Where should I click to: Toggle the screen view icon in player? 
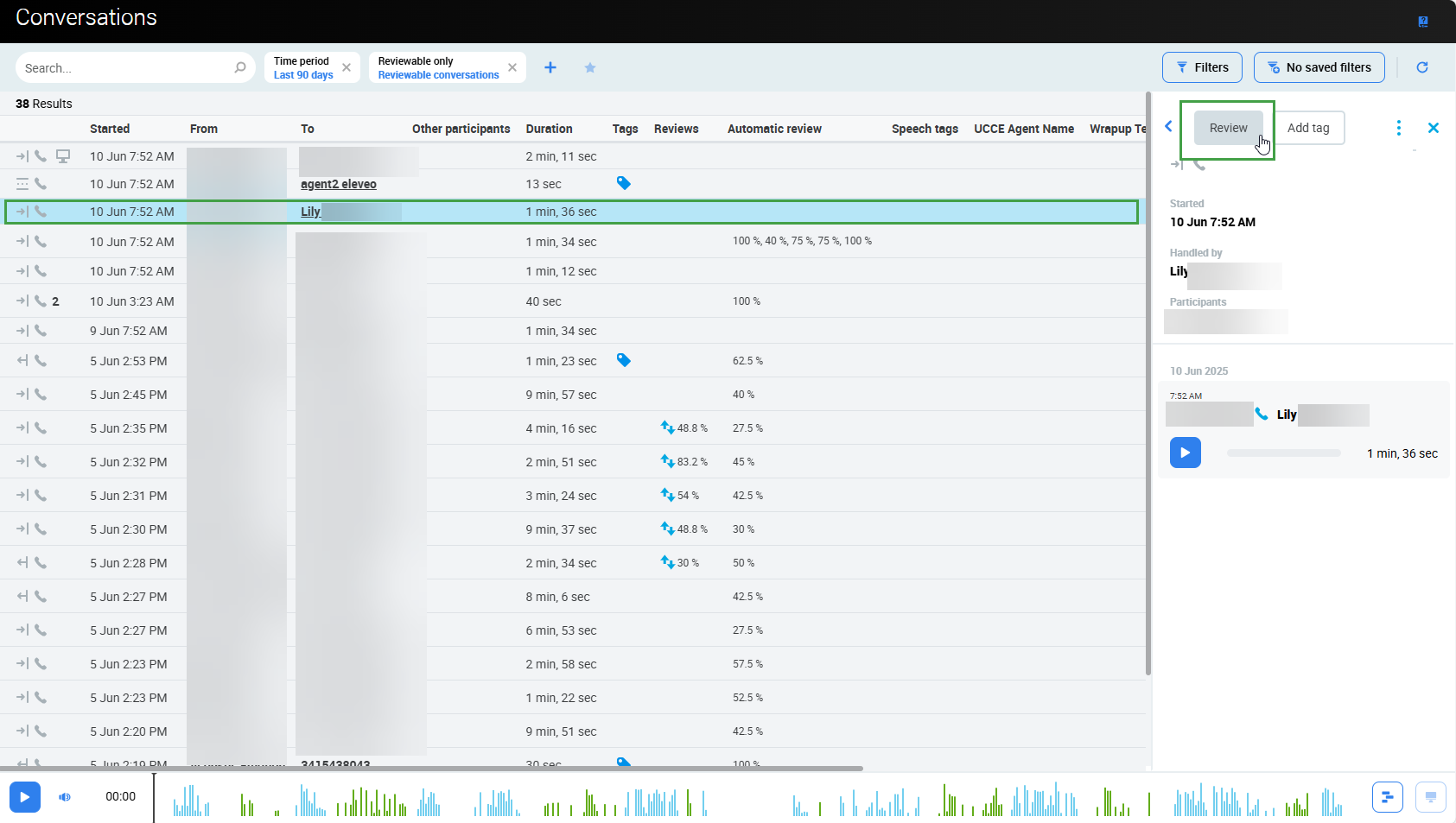(1430, 796)
